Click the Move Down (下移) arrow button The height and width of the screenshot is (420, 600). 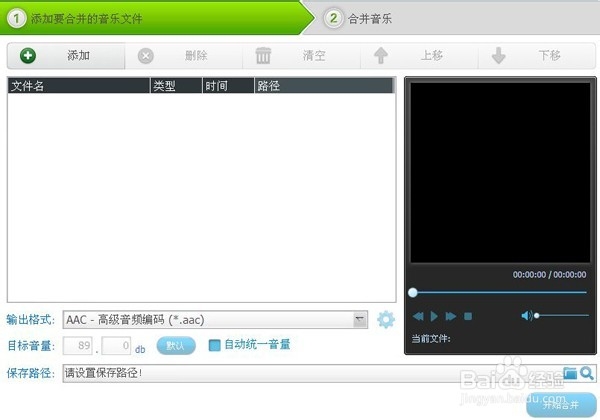(x=537, y=56)
